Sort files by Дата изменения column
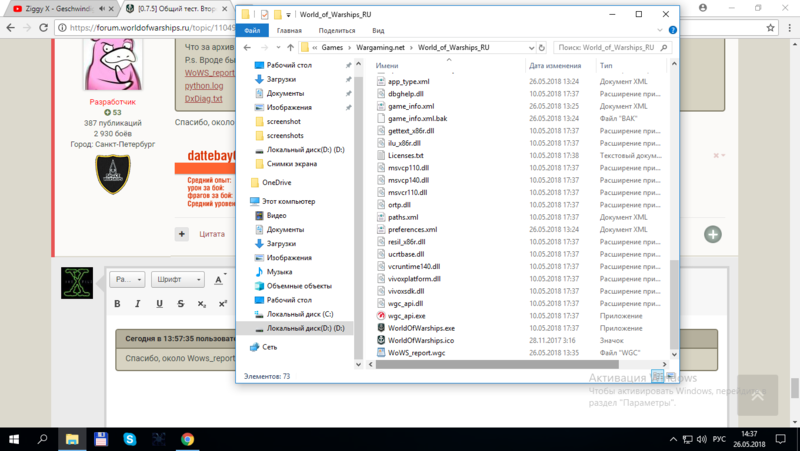 coord(555,65)
